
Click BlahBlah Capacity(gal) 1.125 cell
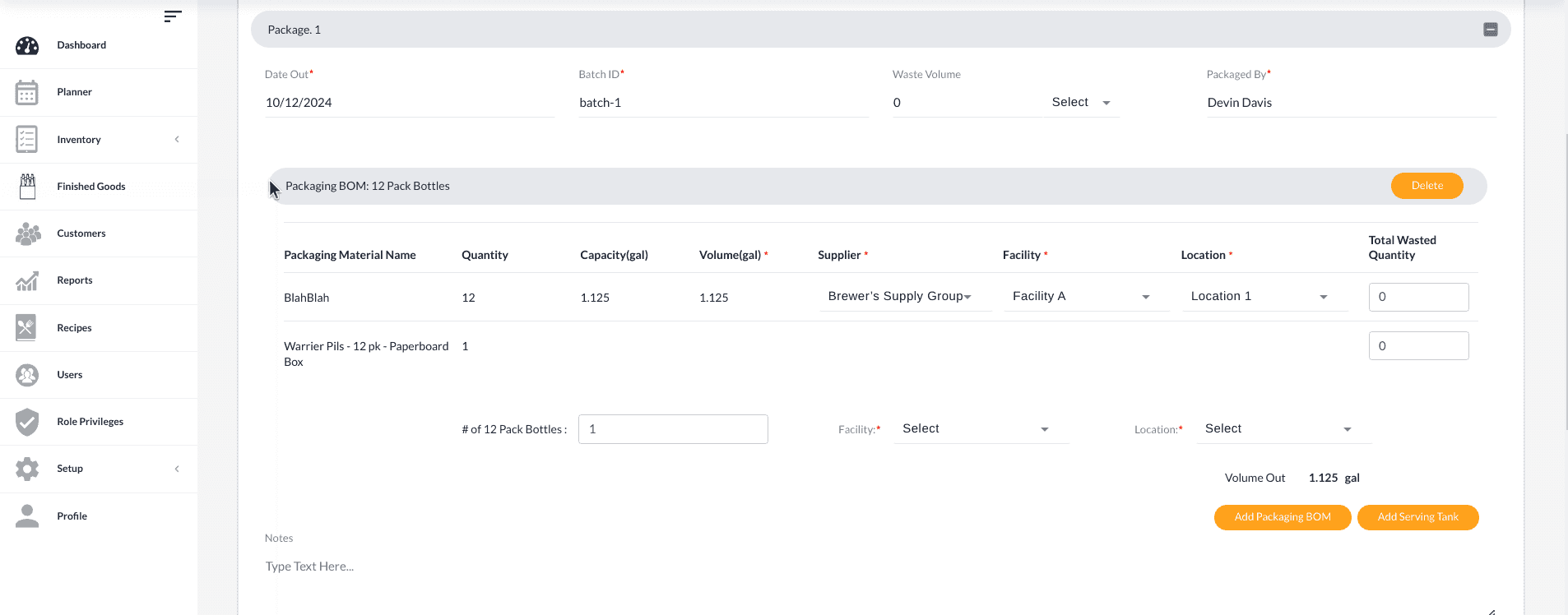click(x=595, y=298)
